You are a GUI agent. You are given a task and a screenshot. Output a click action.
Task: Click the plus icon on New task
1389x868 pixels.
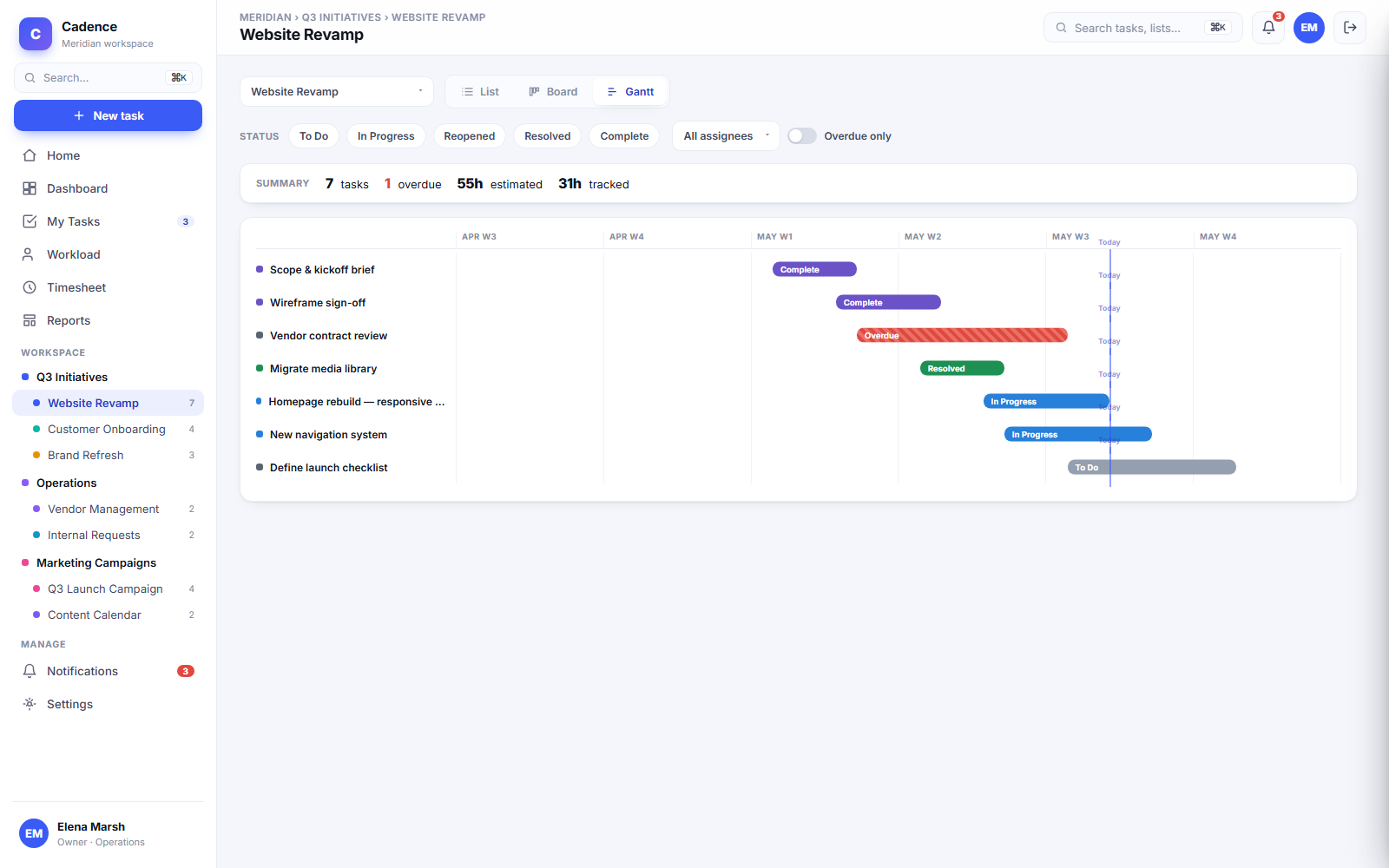tap(79, 115)
